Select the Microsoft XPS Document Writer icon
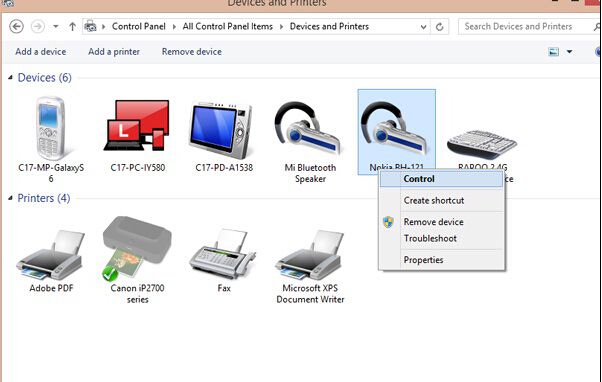 pyautogui.click(x=309, y=255)
